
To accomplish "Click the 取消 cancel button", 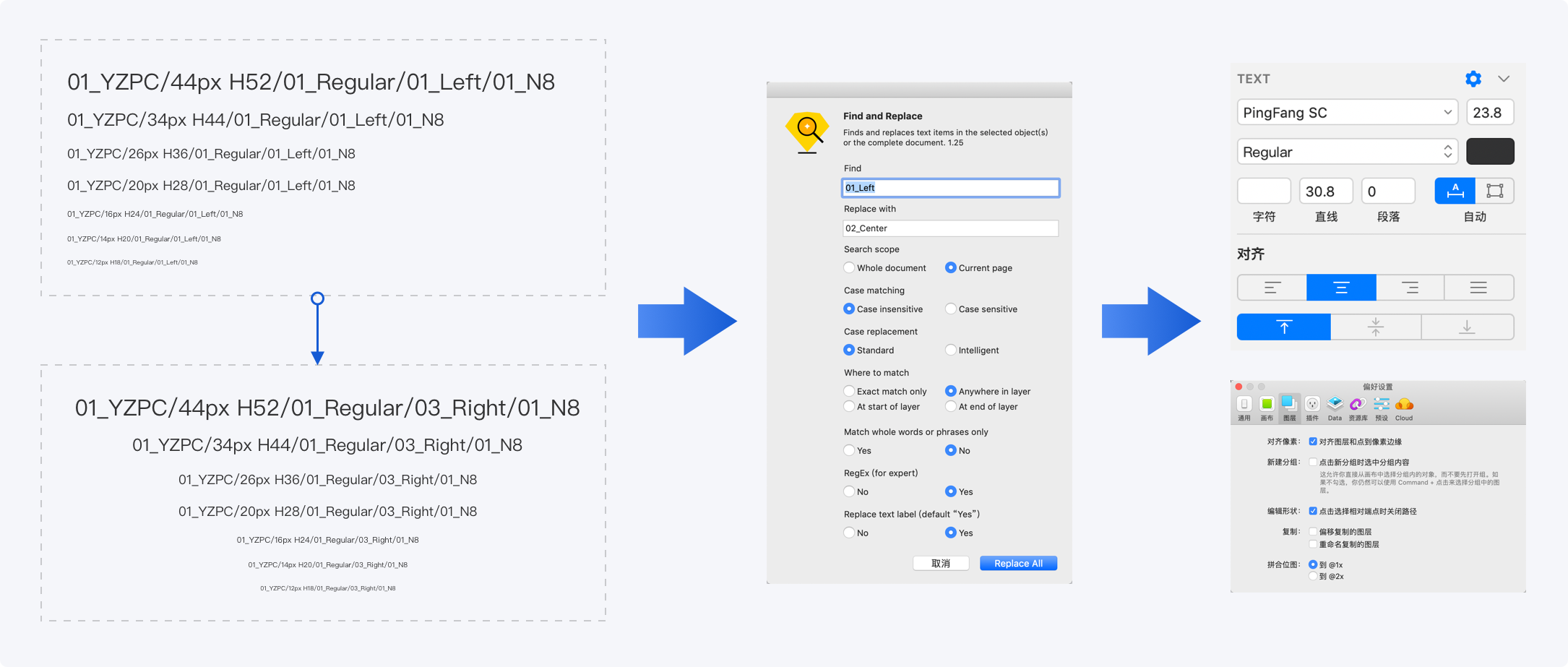I will coord(941,564).
